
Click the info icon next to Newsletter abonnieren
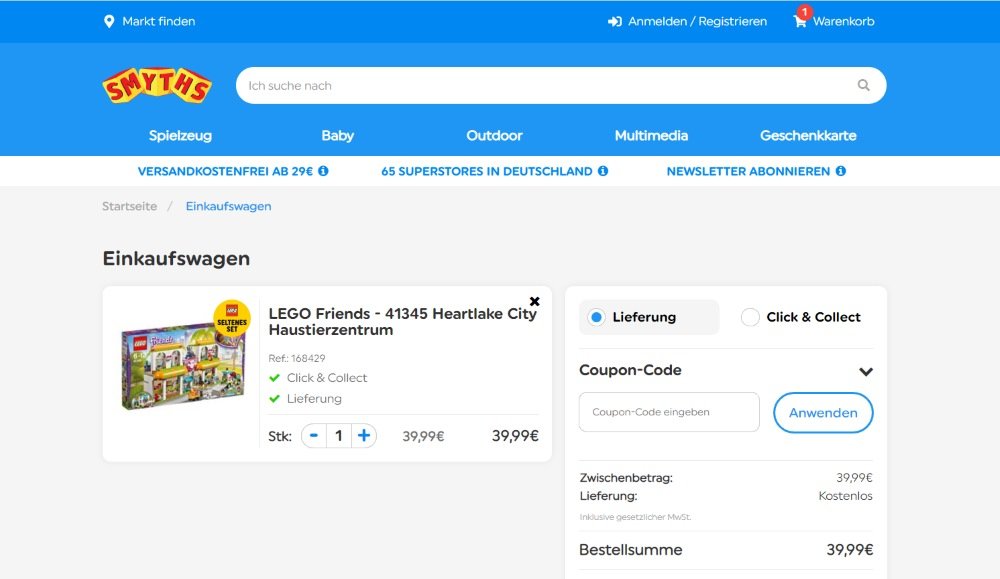(x=840, y=171)
